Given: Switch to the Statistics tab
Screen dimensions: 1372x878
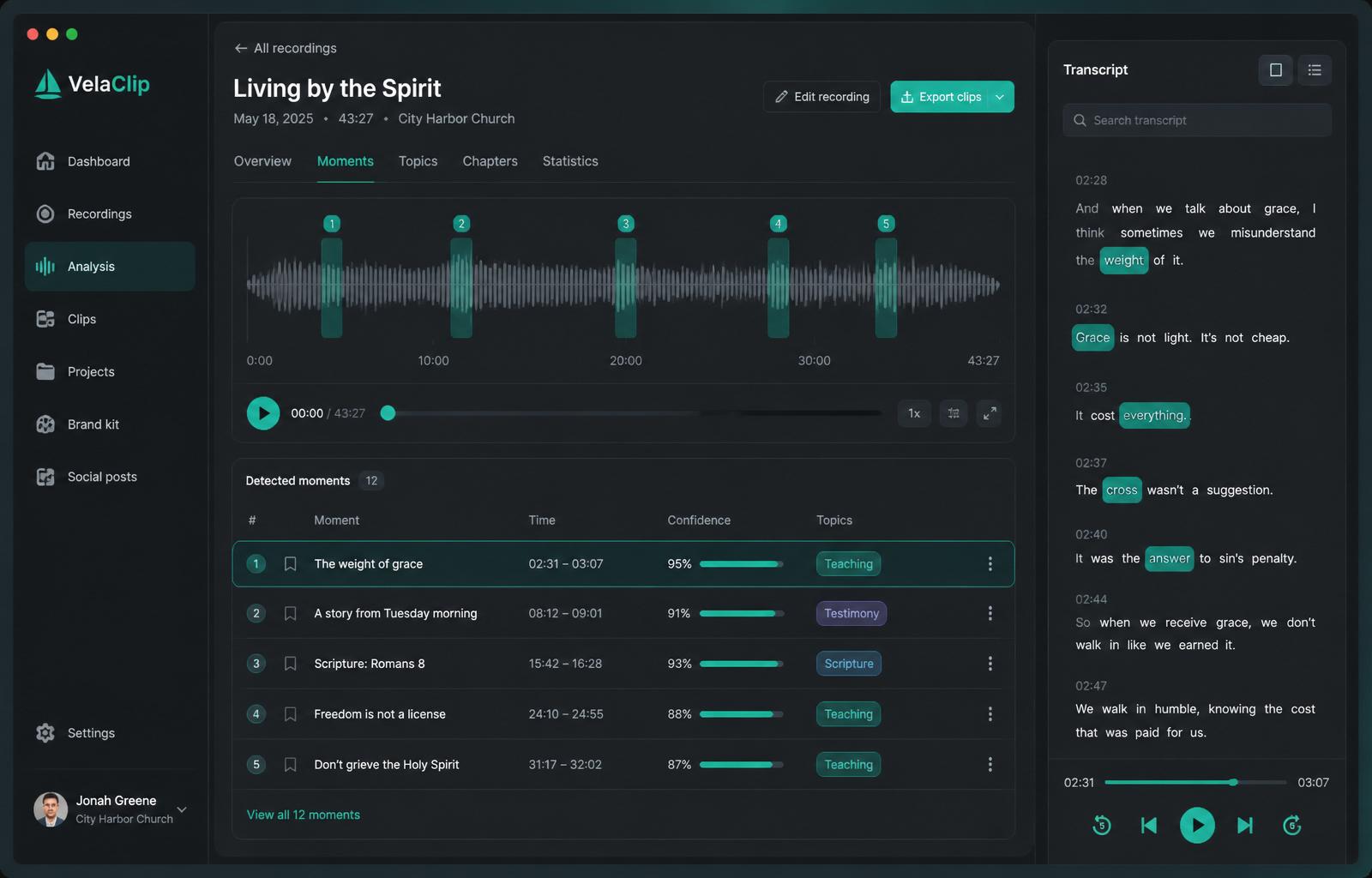Looking at the screenshot, I should click(570, 161).
